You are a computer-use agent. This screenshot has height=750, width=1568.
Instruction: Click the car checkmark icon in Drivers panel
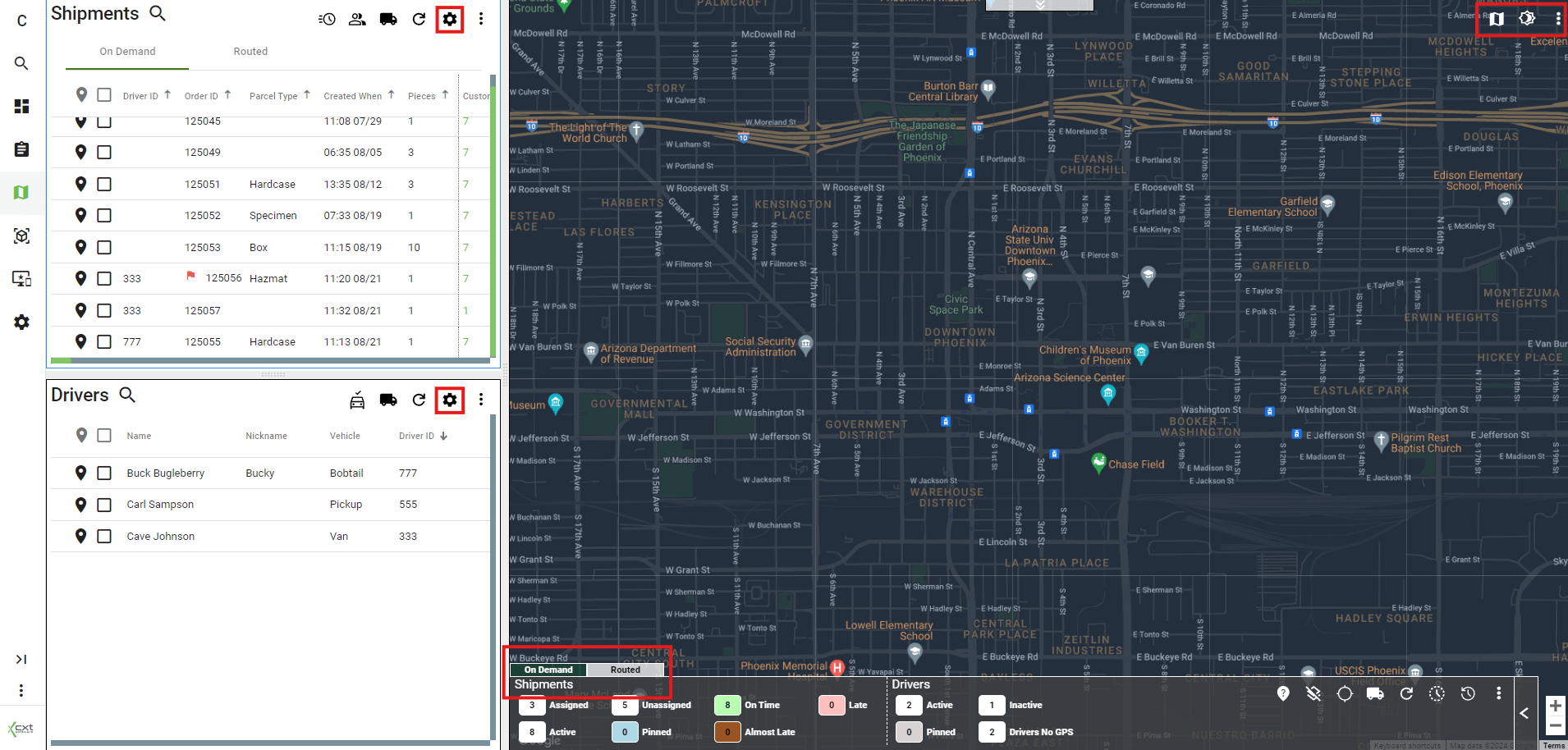pos(357,400)
